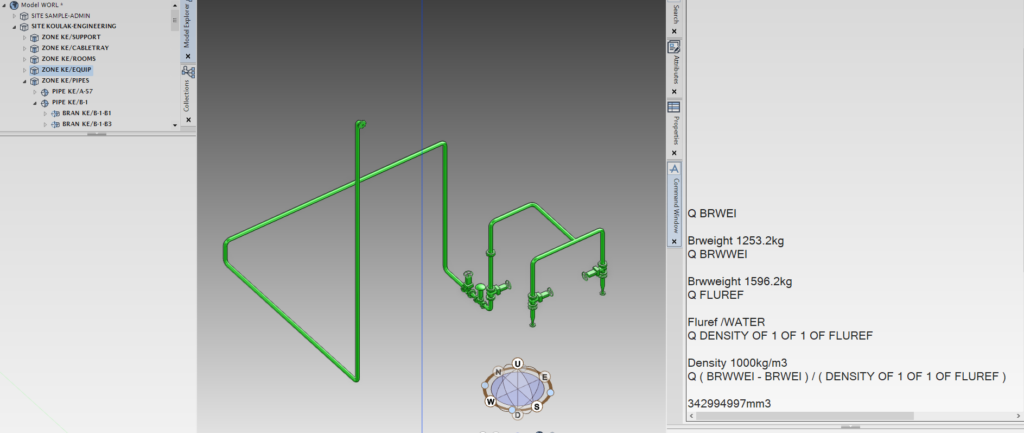
Task: Click the East (E) marker on compass
Action: 546,377
